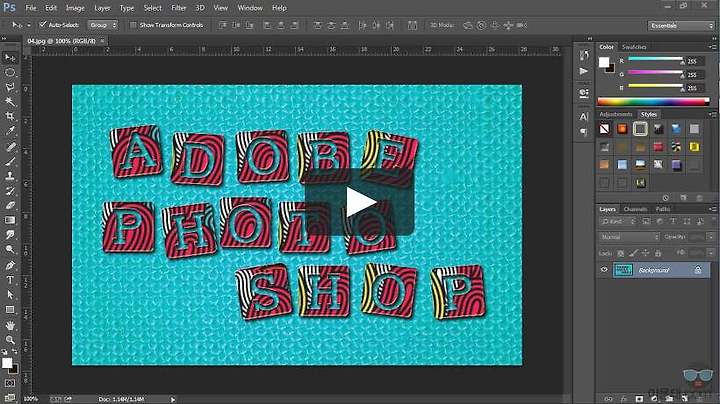Open the Image menu
The height and width of the screenshot is (404, 720).
coord(75,8)
